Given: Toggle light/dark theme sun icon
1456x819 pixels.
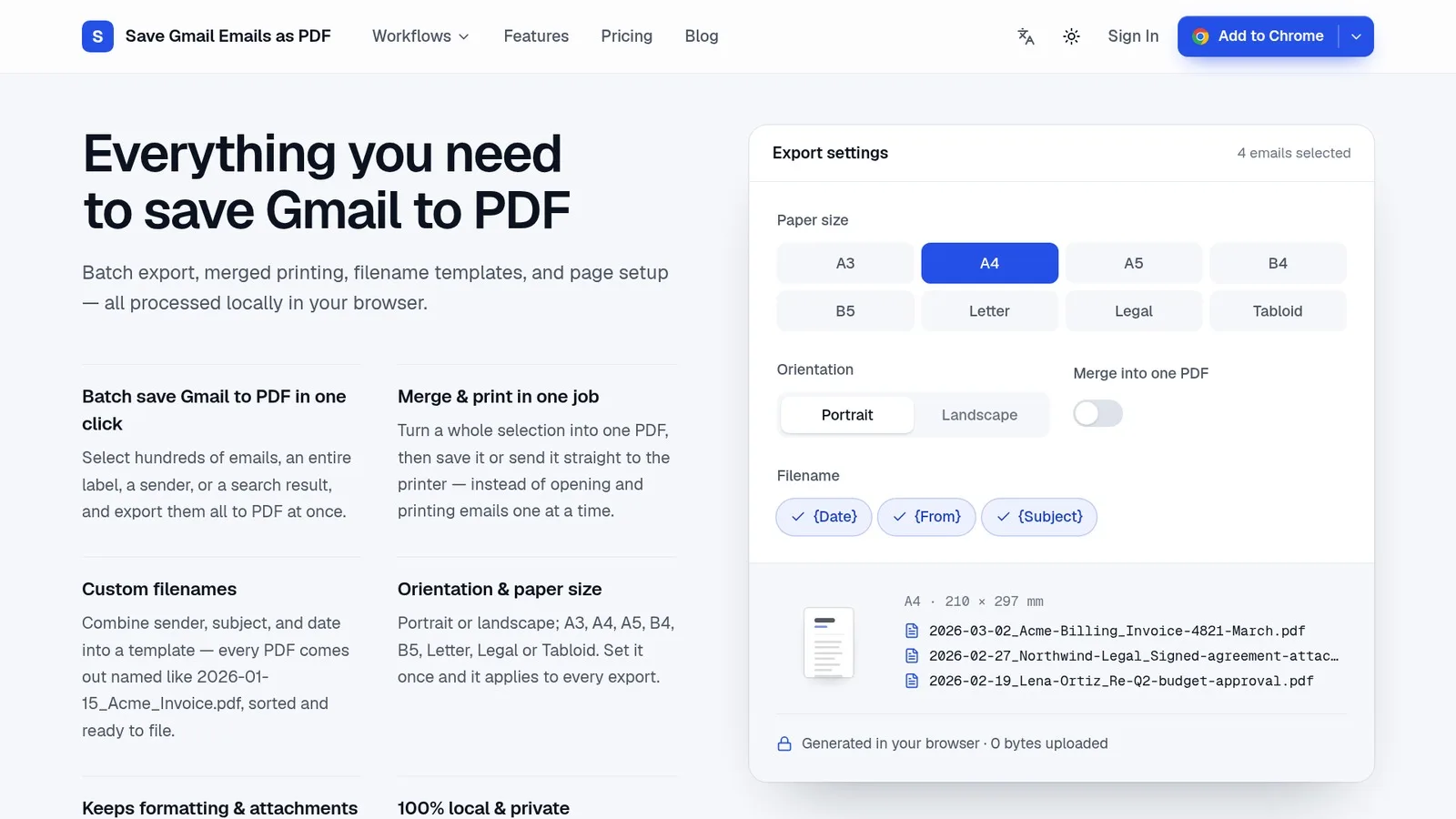Looking at the screenshot, I should (1071, 36).
